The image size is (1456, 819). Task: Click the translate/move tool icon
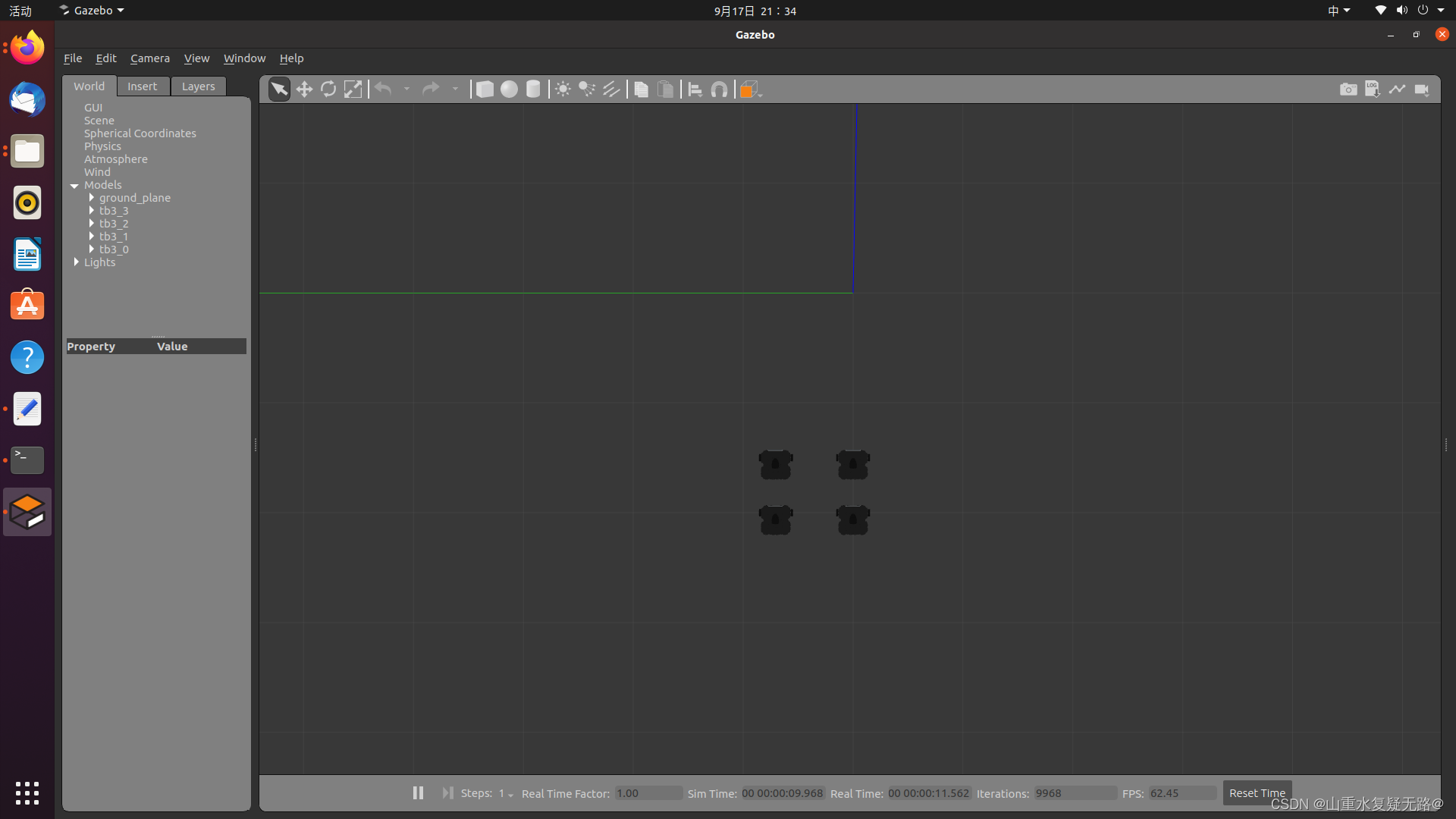(x=303, y=89)
